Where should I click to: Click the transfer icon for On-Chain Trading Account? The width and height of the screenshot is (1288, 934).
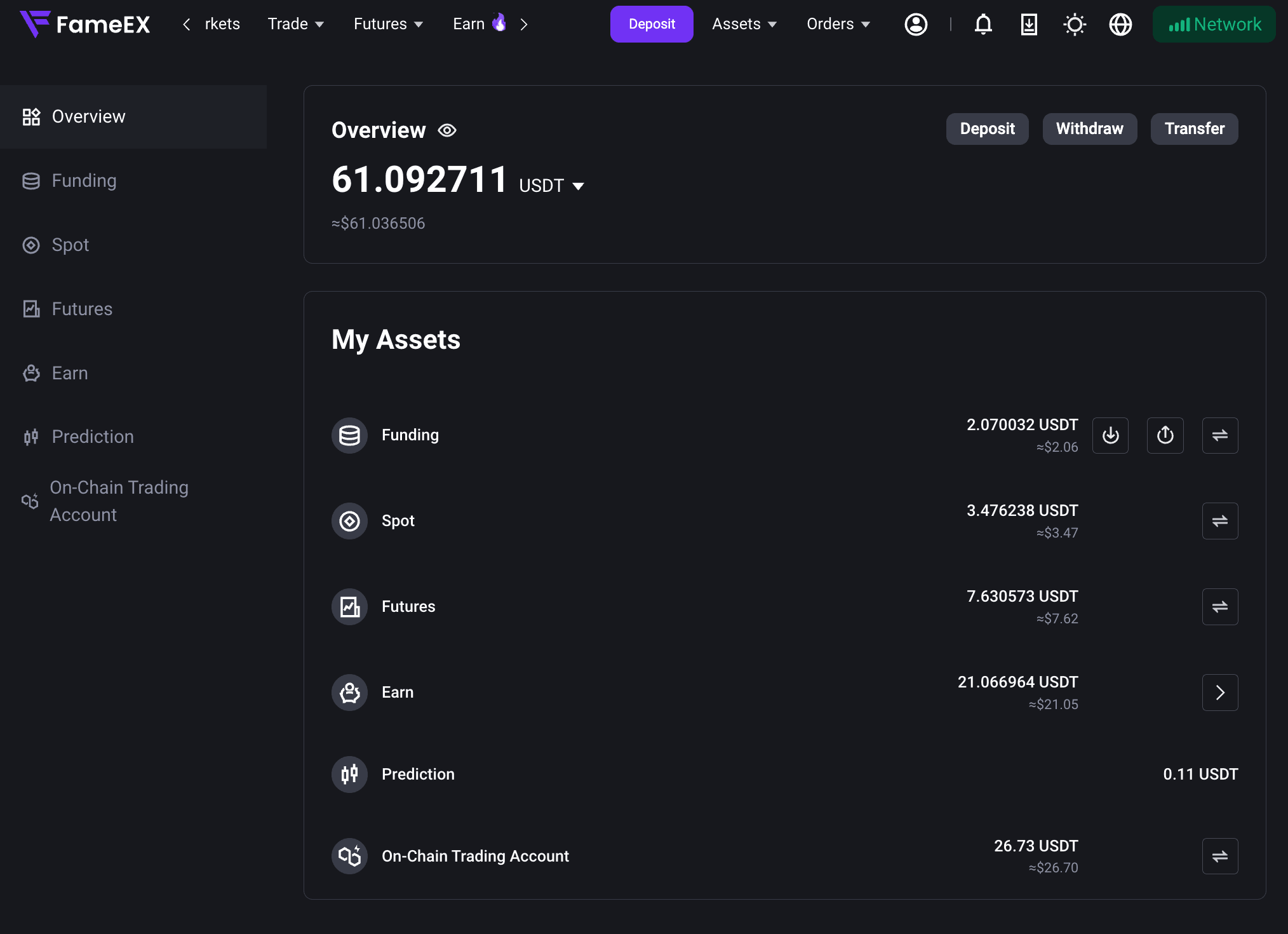point(1220,856)
